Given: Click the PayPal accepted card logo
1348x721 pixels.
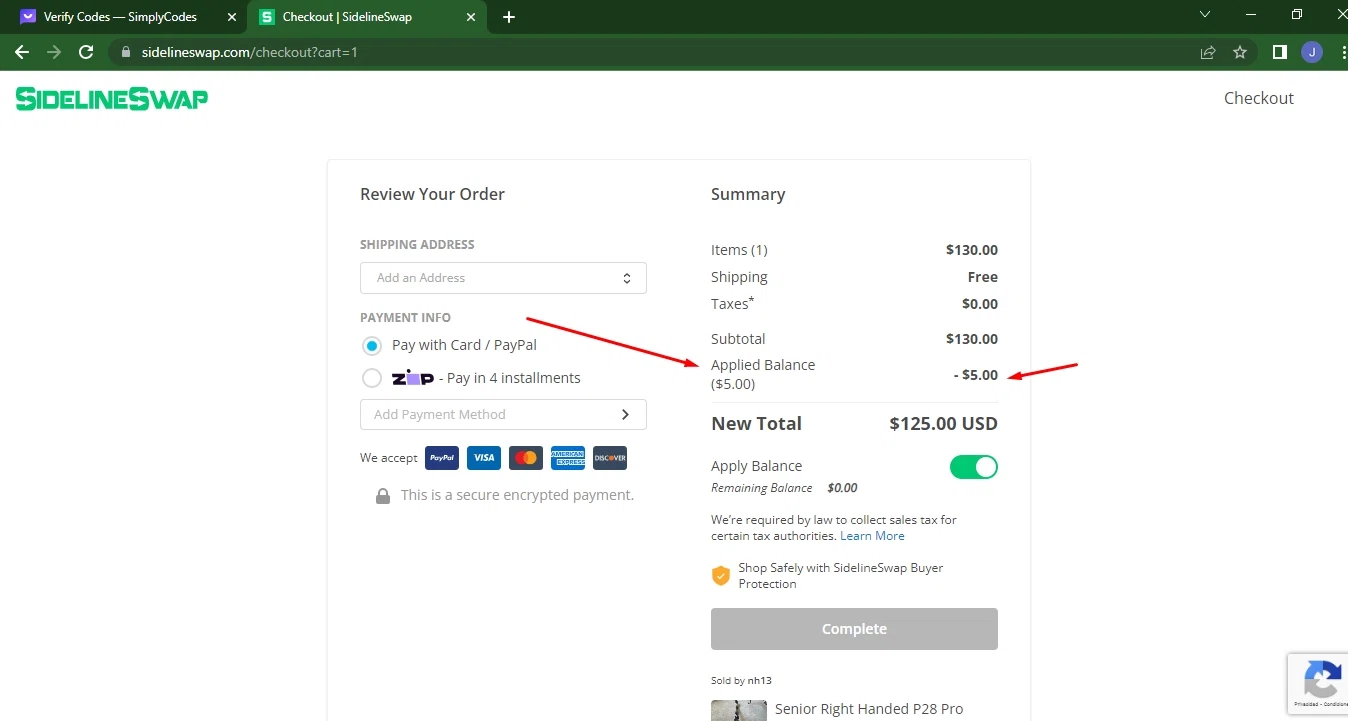Looking at the screenshot, I should pos(442,458).
